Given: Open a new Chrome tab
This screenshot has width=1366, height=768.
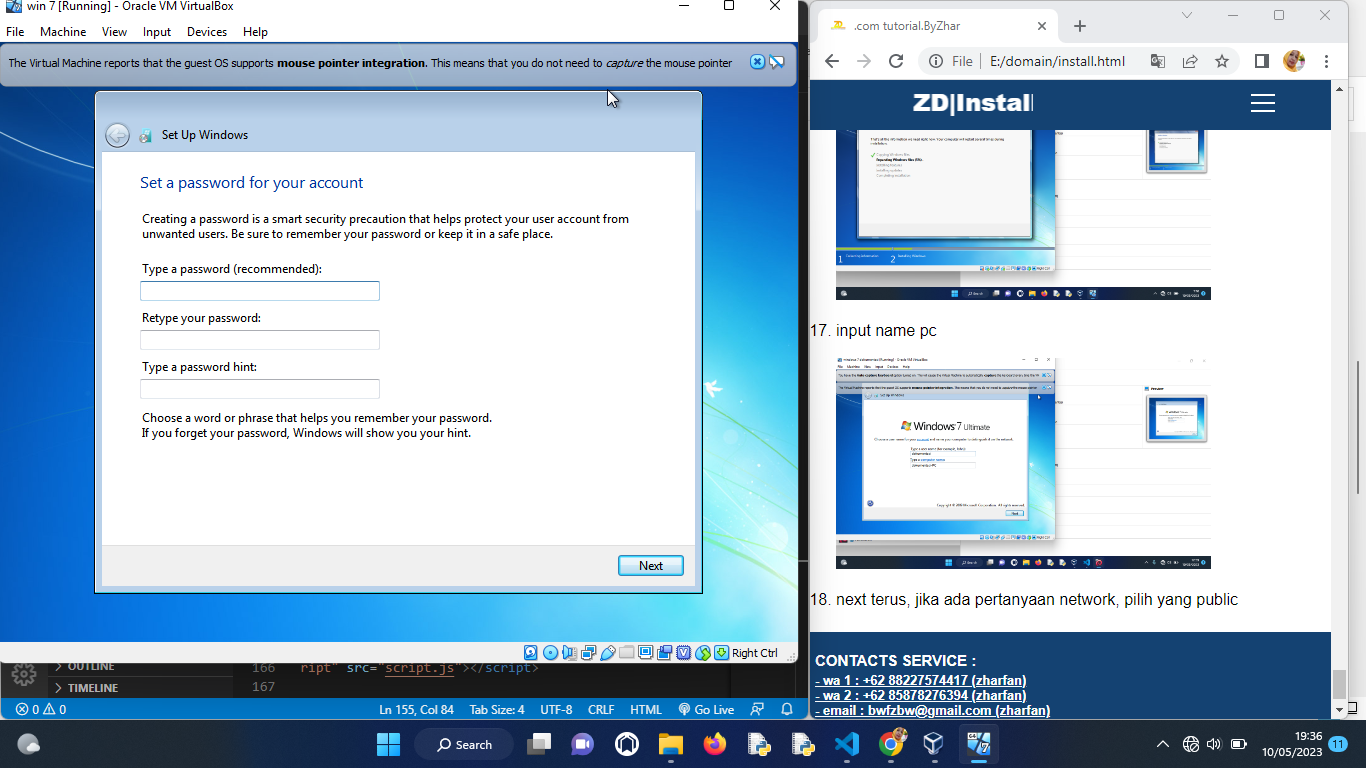Looking at the screenshot, I should point(1079,26).
